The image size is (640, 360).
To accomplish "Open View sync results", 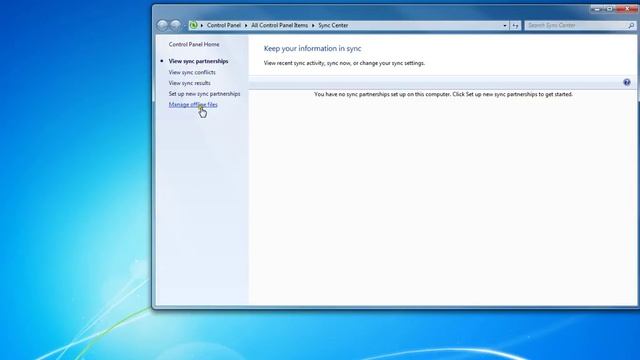I will (190, 83).
